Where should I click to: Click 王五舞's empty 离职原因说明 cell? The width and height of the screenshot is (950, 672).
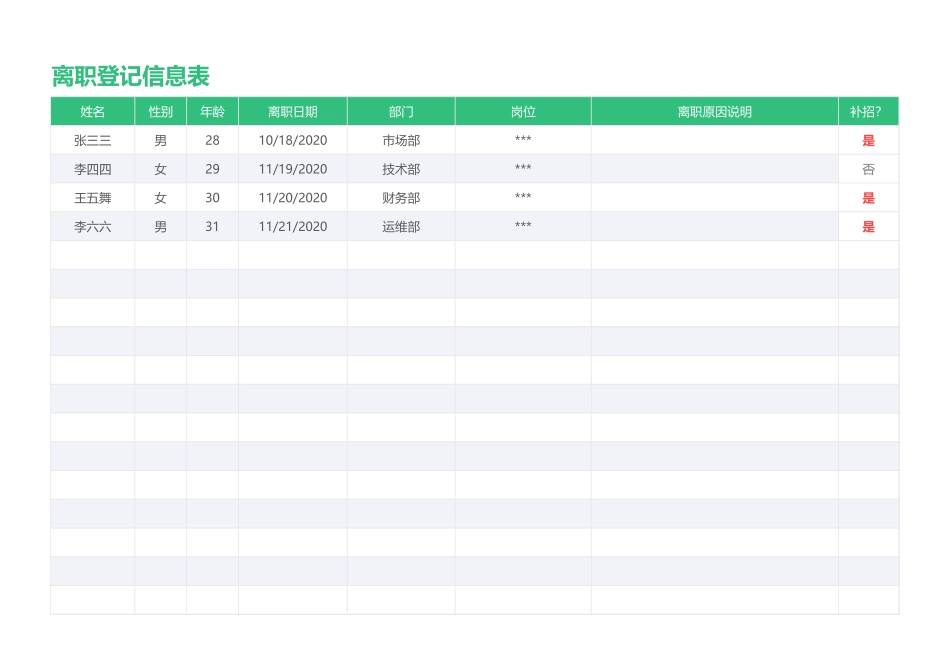tap(714, 198)
